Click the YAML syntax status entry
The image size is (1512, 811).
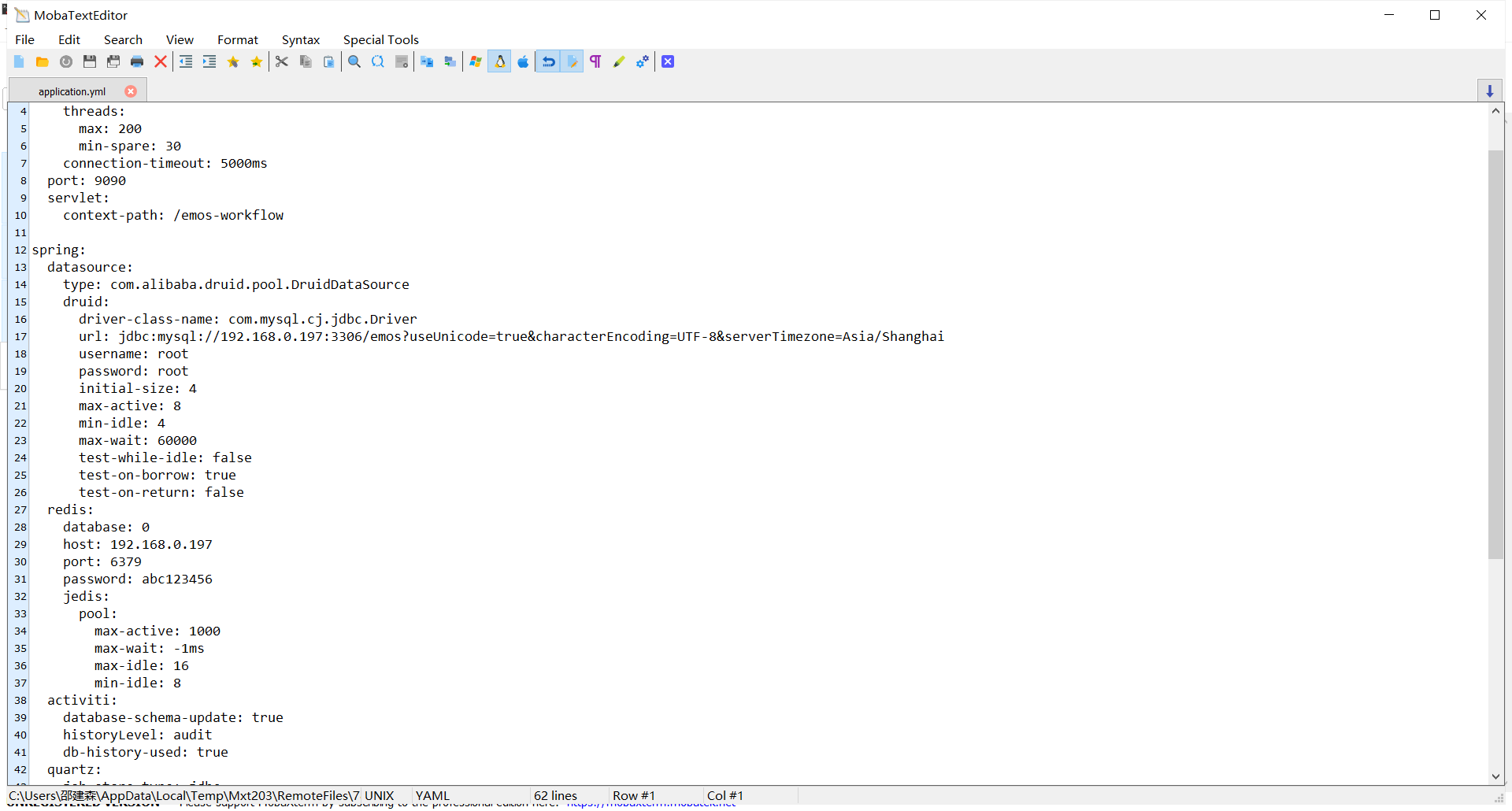432,795
